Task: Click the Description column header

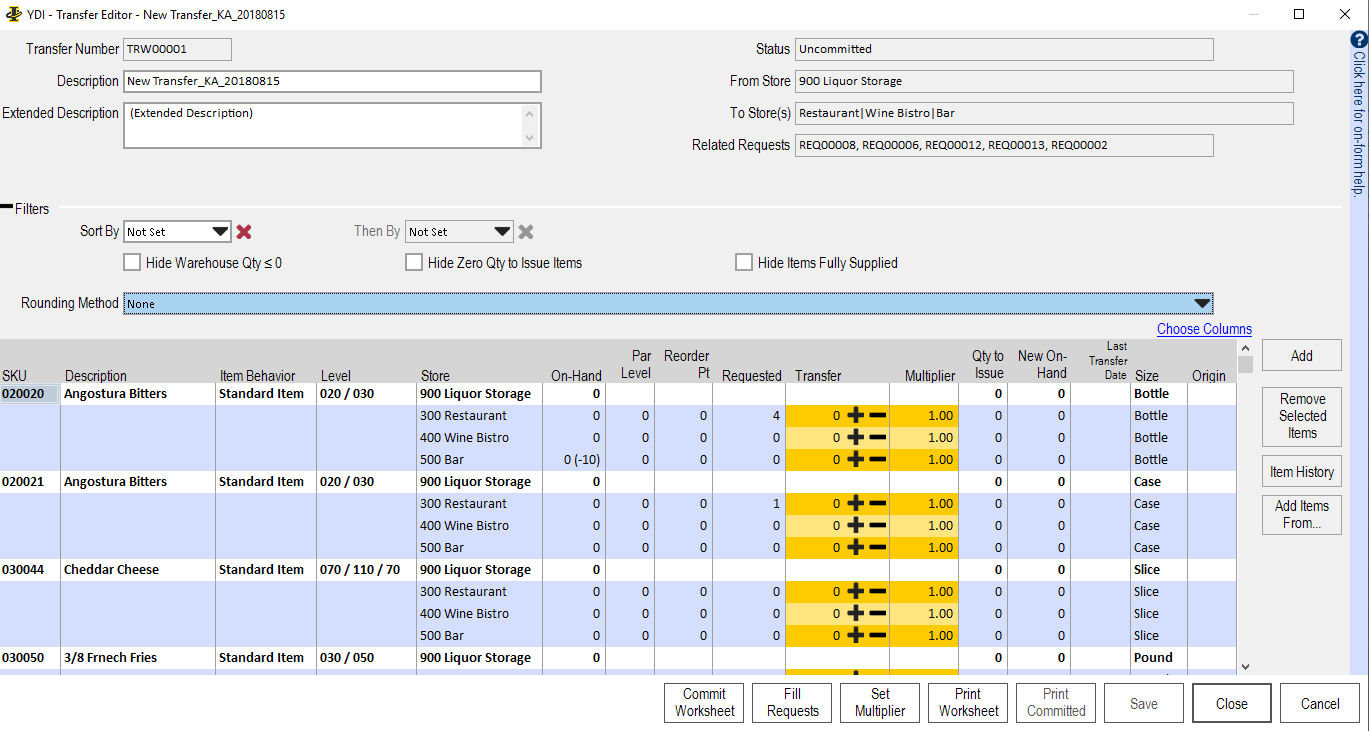Action: [x=96, y=376]
